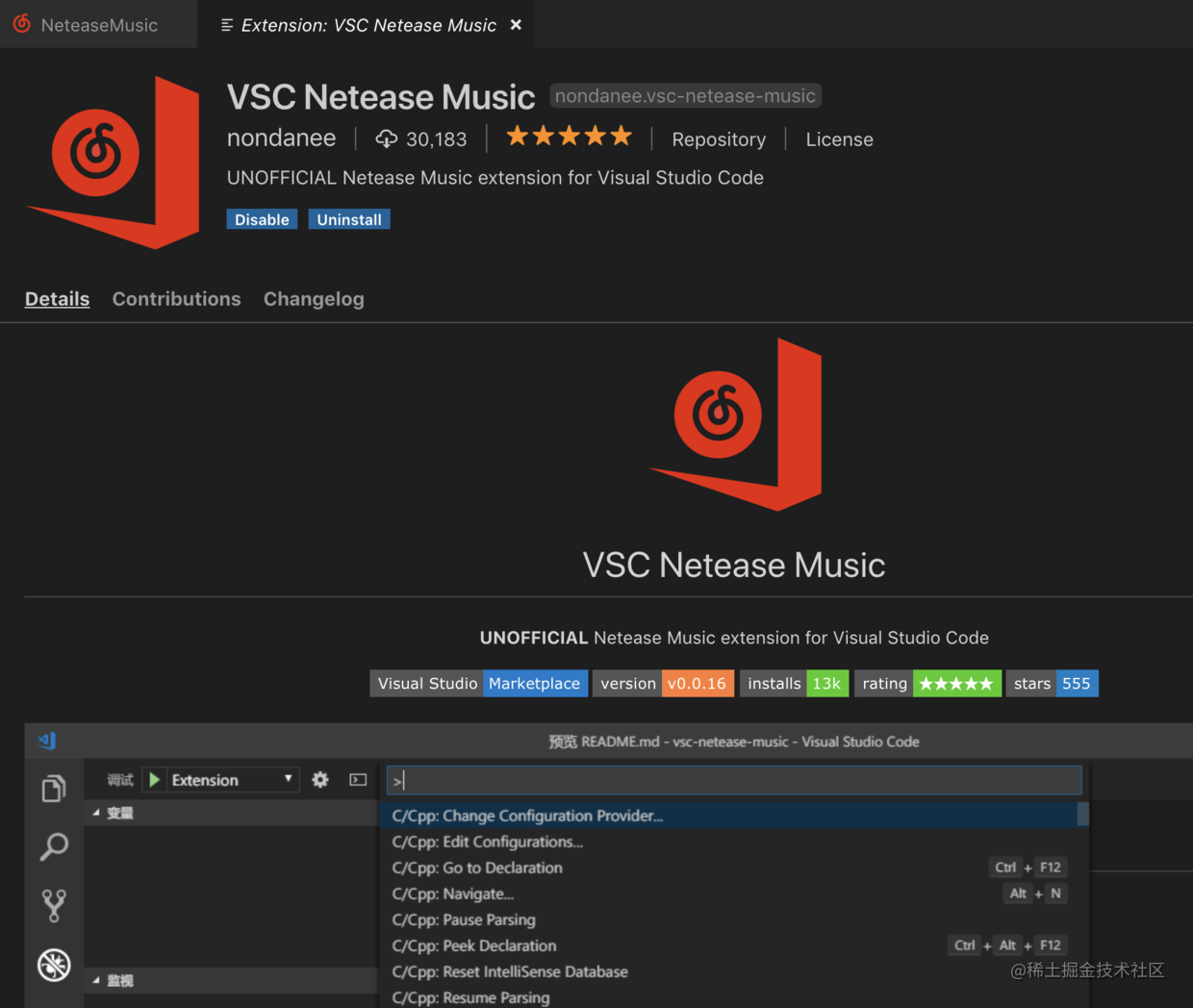
Task: Open launch.json with the gear icon
Action: pos(320,780)
